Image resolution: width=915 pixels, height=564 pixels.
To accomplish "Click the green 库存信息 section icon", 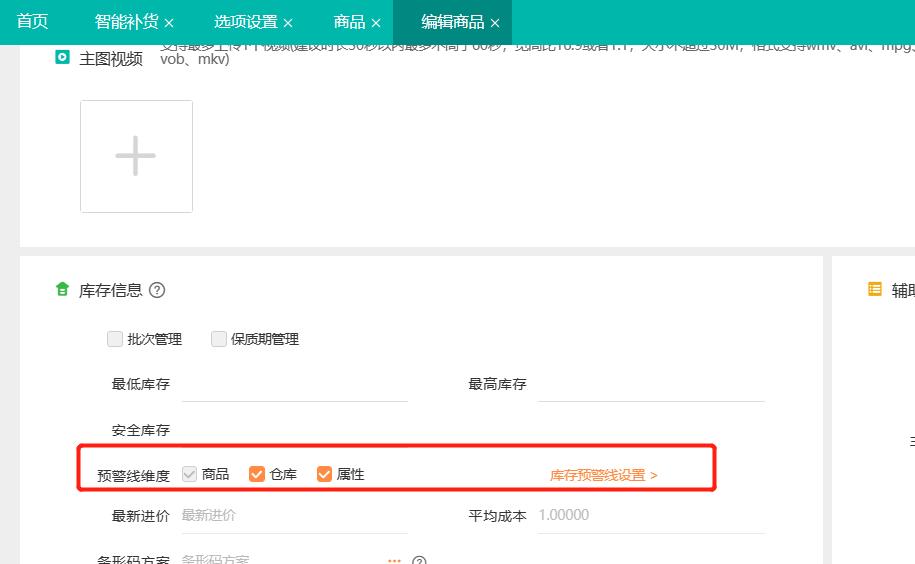I will (x=62, y=290).
